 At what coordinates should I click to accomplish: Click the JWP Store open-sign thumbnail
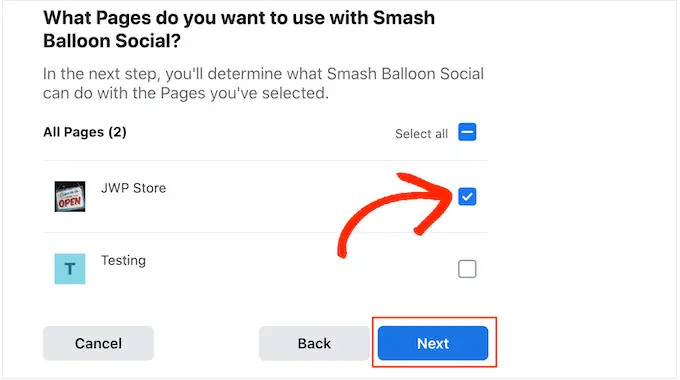[x=70, y=197]
